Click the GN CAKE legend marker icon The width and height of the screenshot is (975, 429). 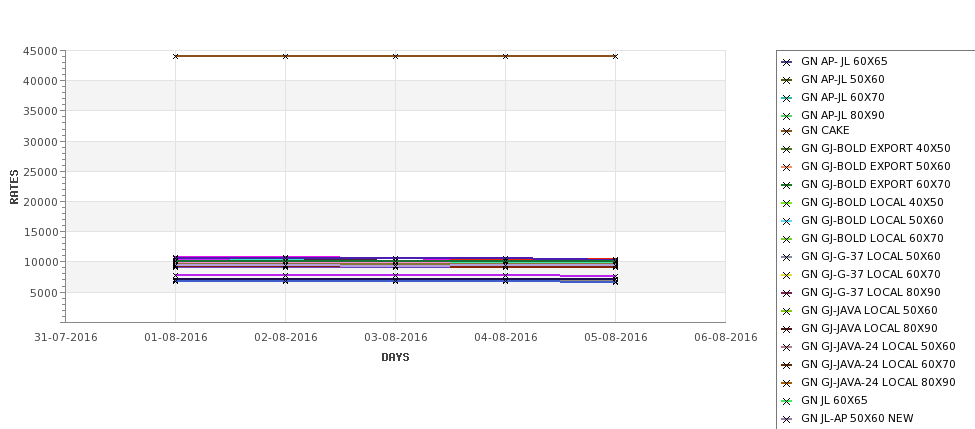787,131
